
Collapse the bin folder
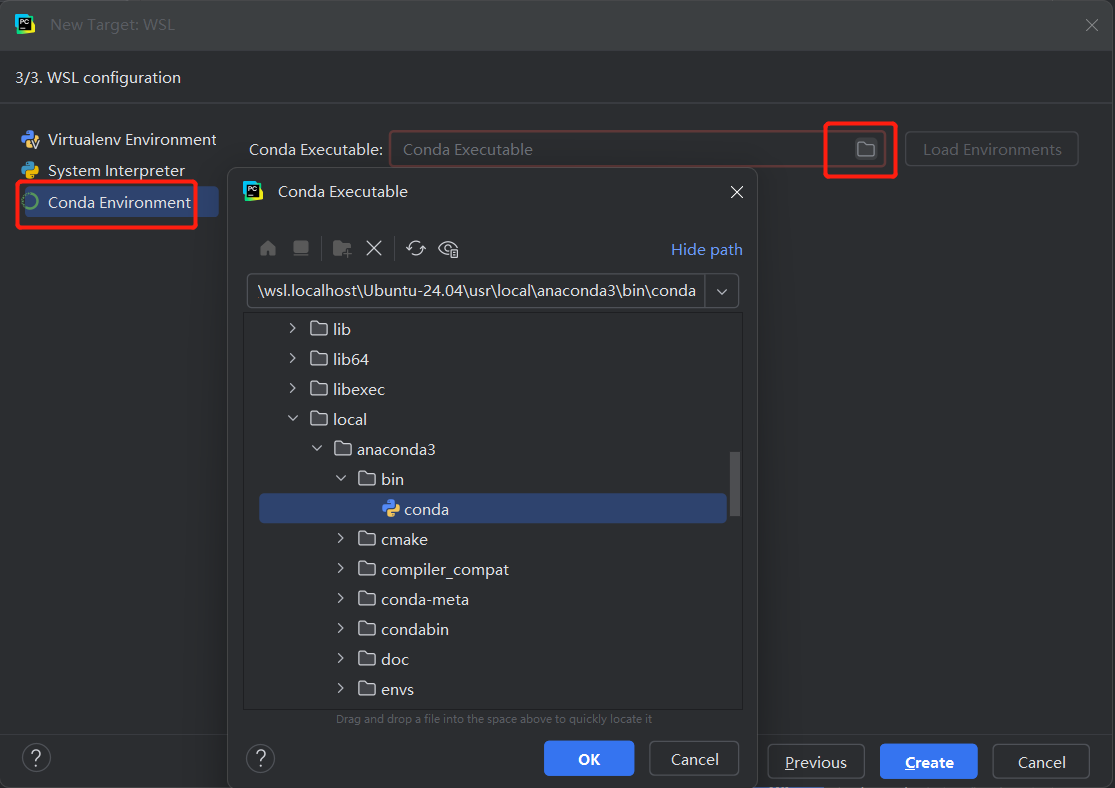pyautogui.click(x=341, y=478)
